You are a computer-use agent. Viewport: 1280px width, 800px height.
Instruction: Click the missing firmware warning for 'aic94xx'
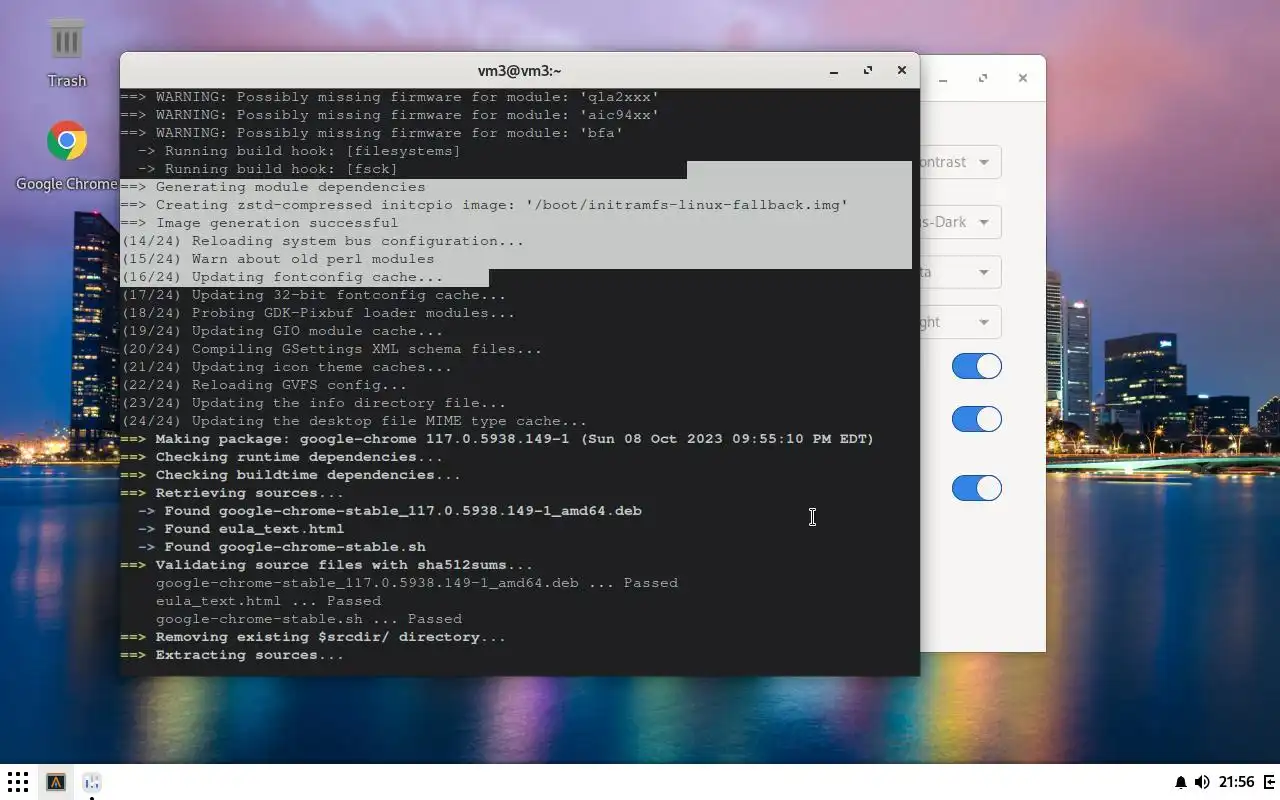click(390, 115)
